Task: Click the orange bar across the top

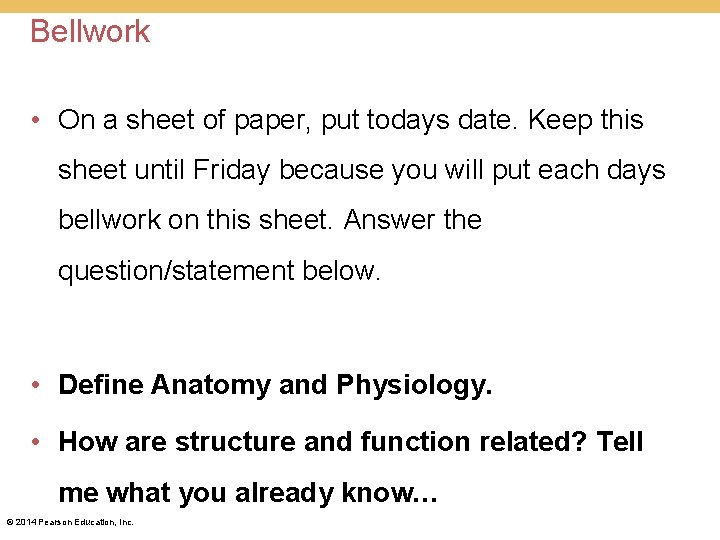Action: 360,5
